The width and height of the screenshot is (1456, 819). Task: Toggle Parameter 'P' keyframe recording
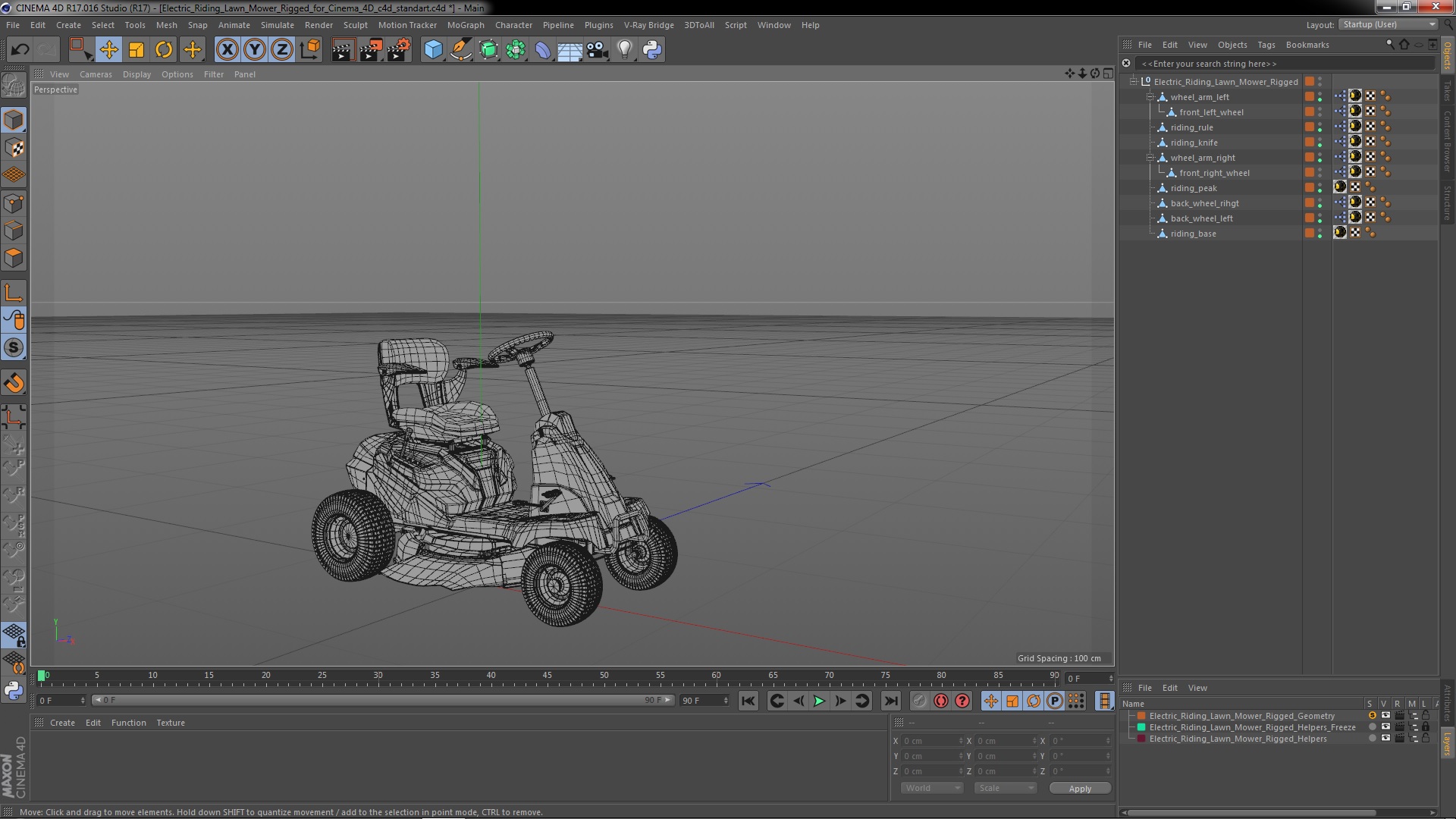tap(1055, 701)
